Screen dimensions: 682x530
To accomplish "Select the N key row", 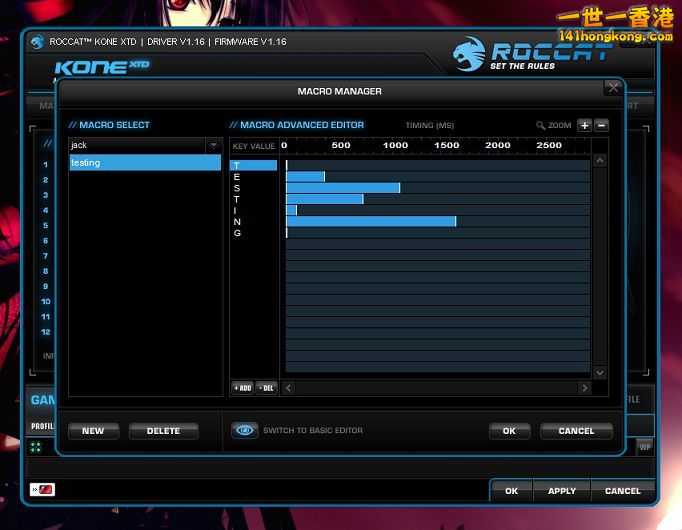I will (253, 222).
